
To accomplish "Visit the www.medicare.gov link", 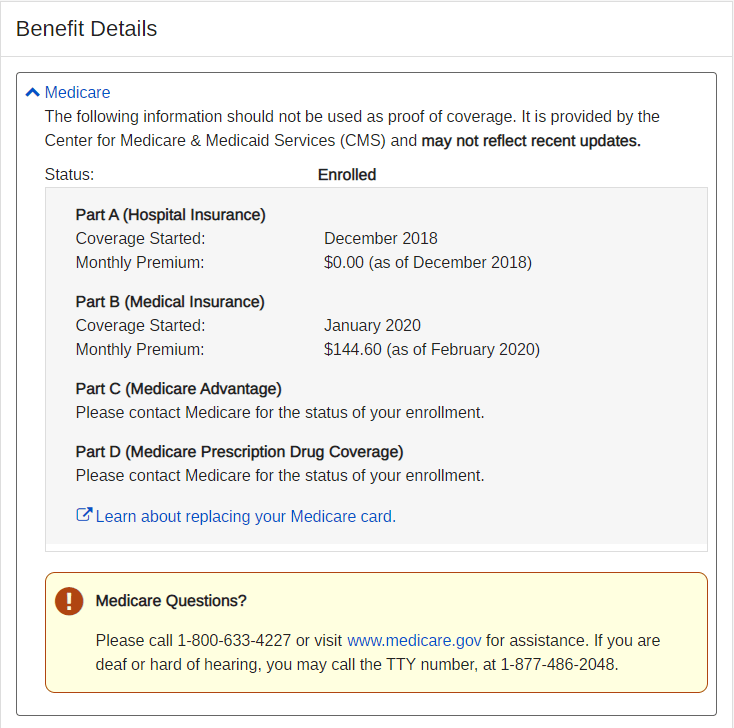I will click(414, 640).
